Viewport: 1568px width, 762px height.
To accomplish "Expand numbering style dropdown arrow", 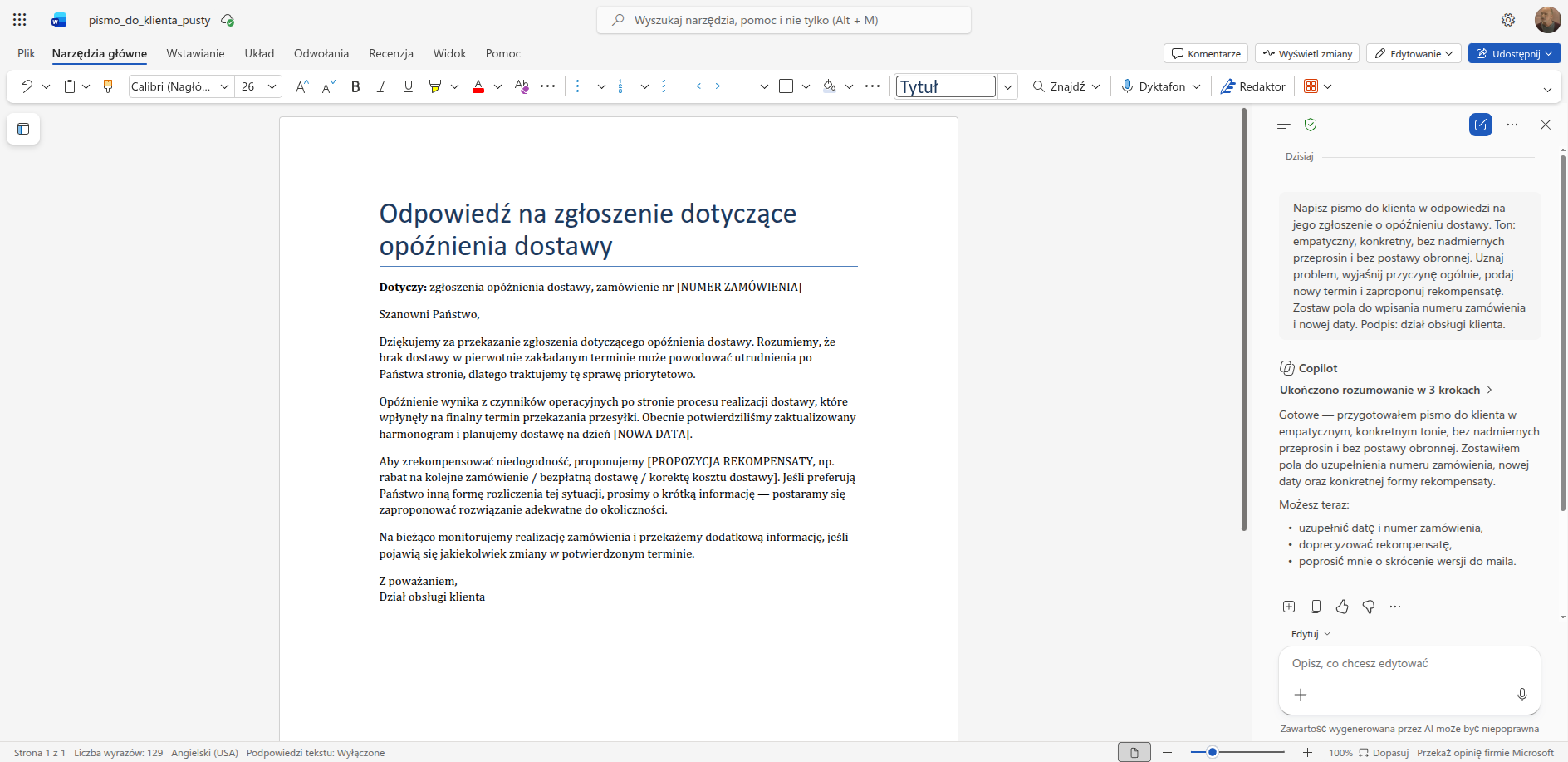I will coord(644,86).
